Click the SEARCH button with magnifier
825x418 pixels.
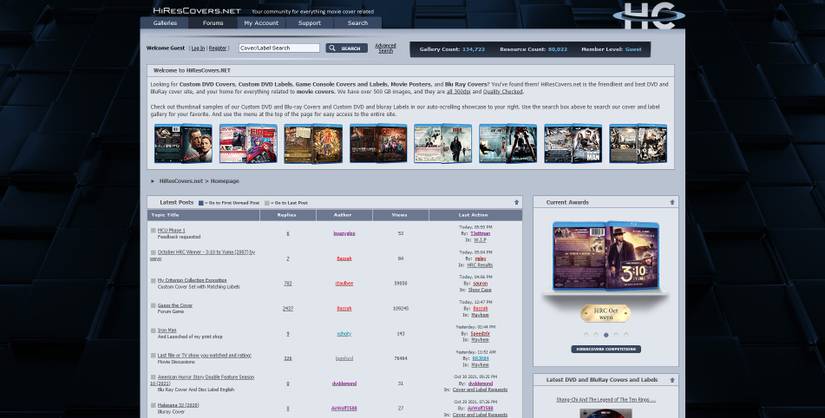(x=346, y=48)
